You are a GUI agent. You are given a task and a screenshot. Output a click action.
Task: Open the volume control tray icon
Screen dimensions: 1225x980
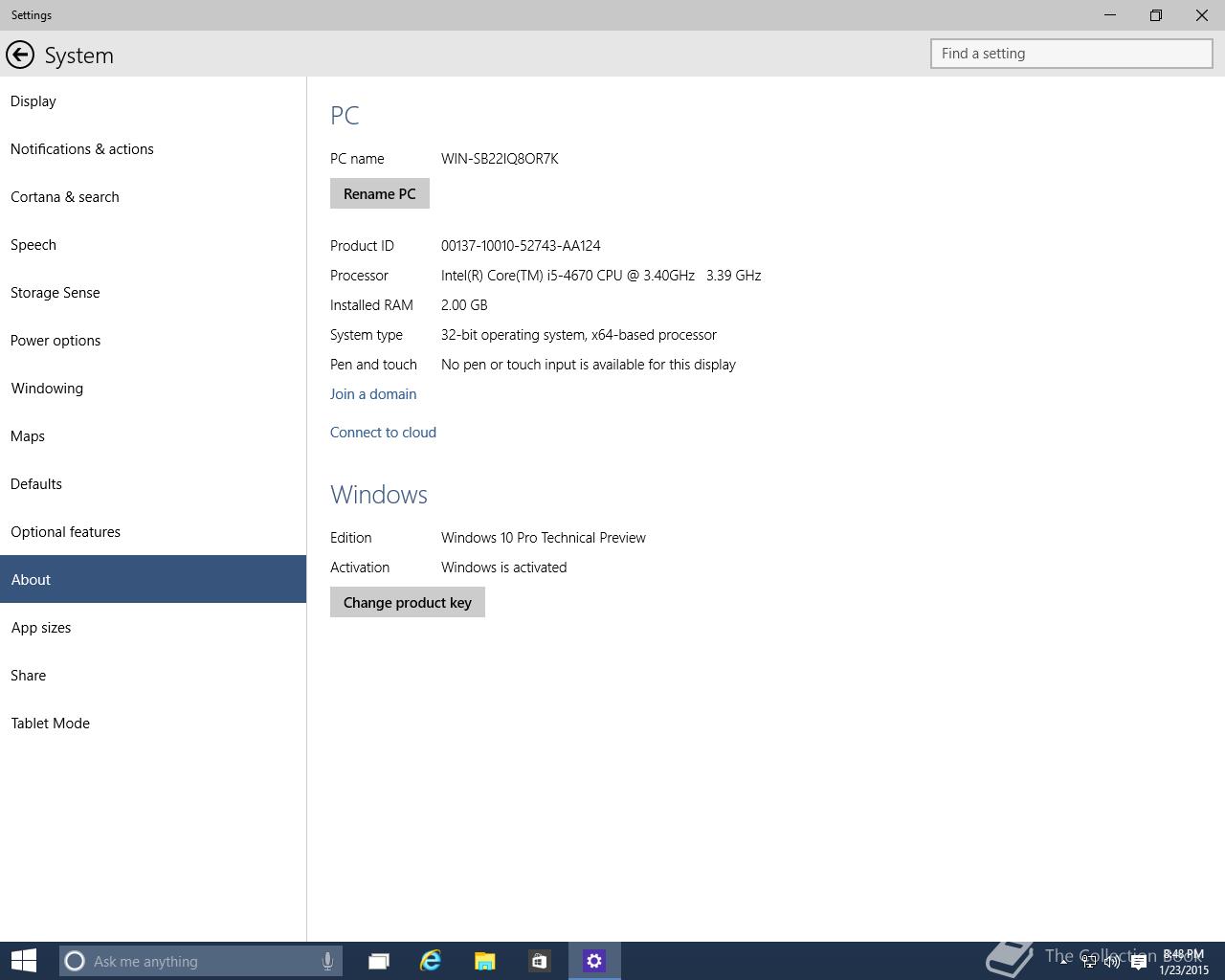[x=1112, y=962]
